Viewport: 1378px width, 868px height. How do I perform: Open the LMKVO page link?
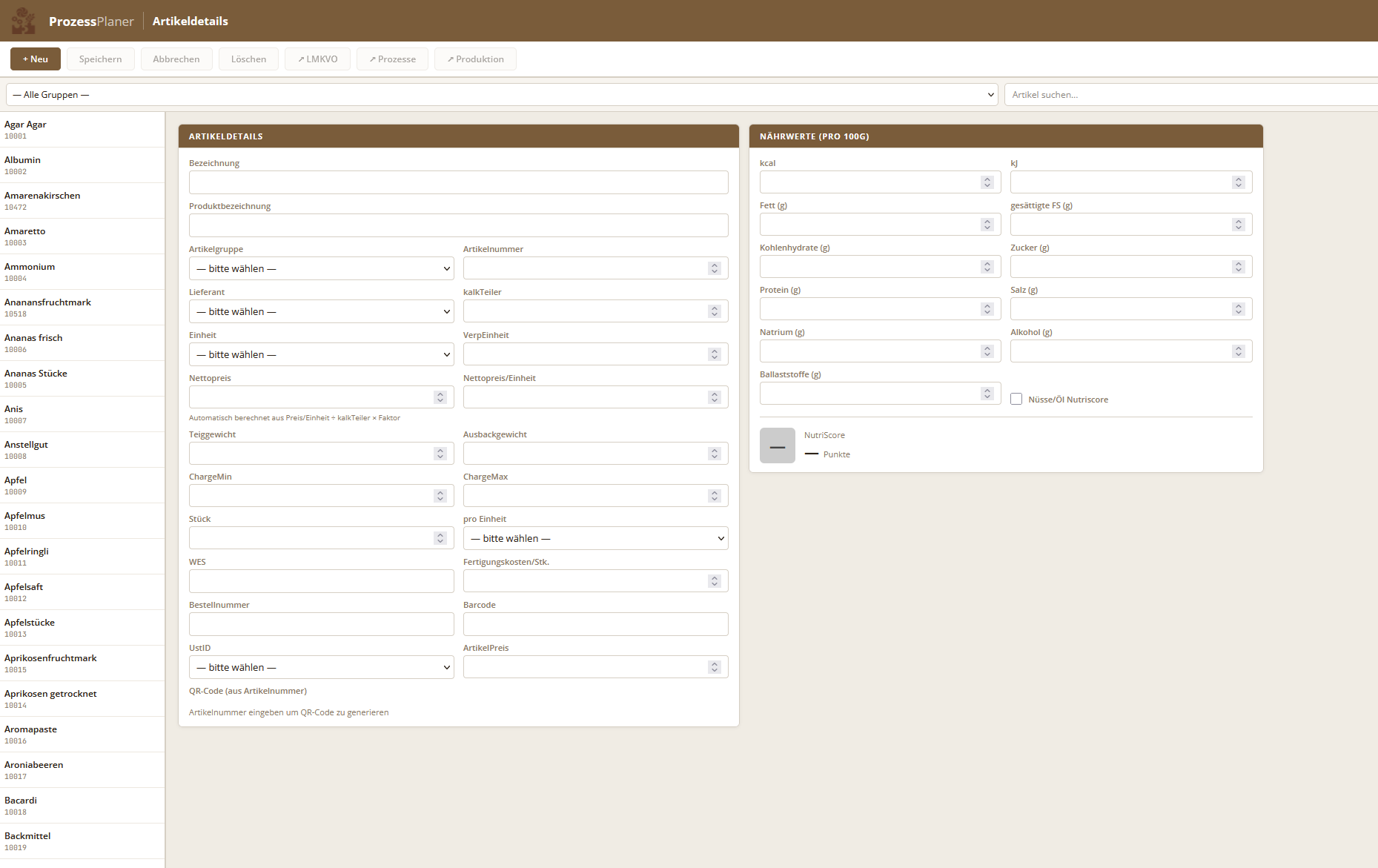point(317,59)
